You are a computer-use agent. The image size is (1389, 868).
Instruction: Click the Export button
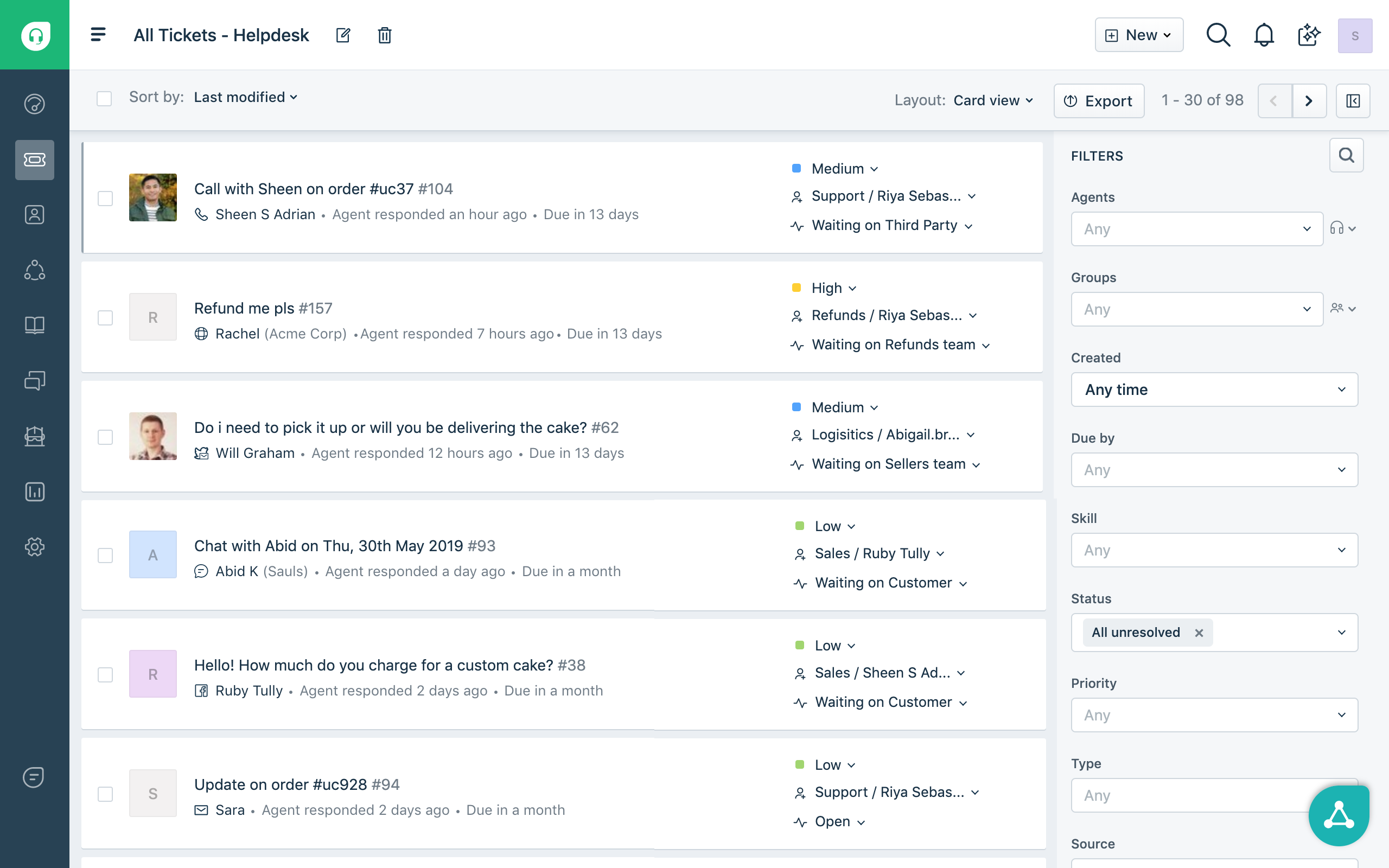(x=1099, y=100)
